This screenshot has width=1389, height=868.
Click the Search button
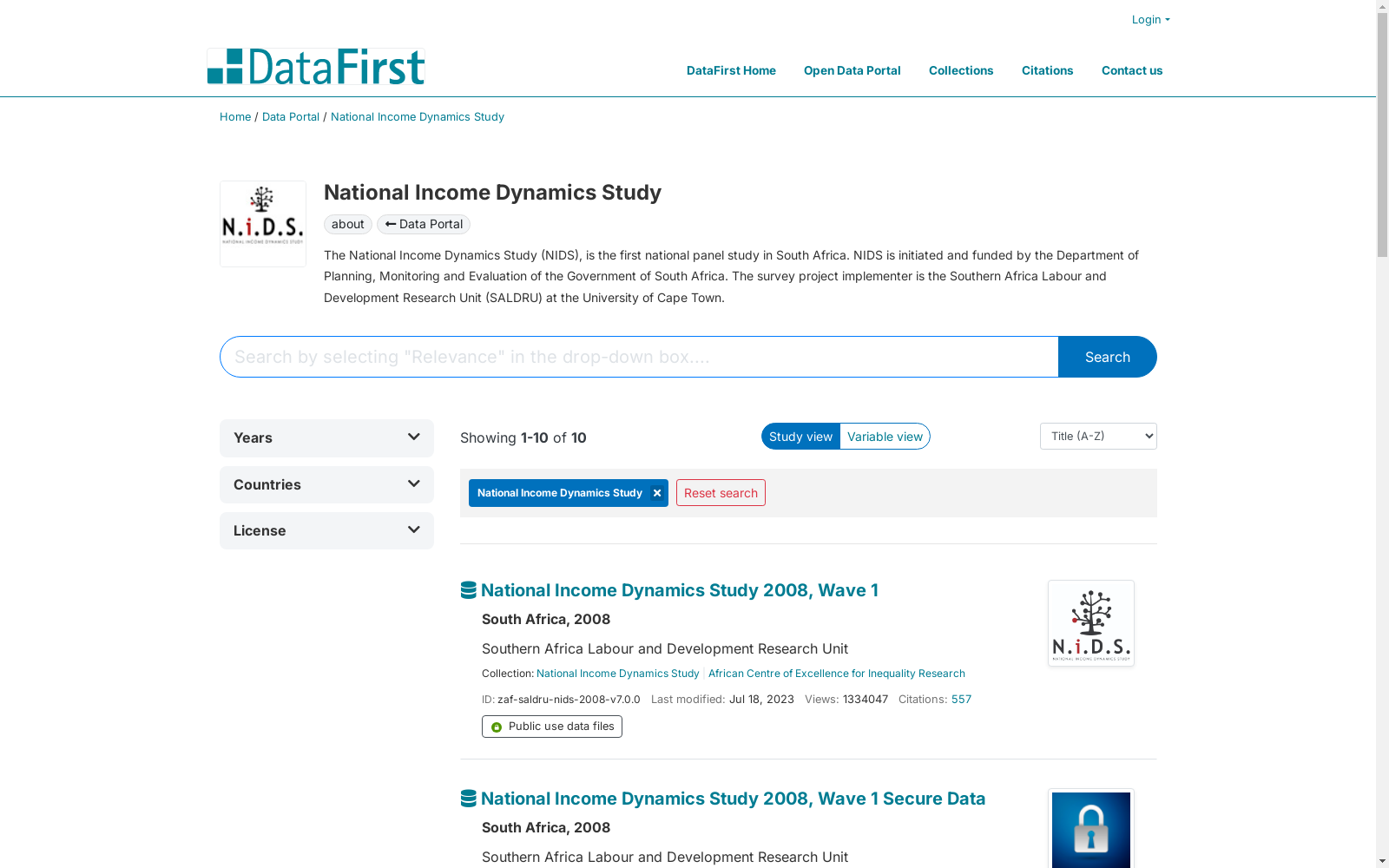(1107, 357)
